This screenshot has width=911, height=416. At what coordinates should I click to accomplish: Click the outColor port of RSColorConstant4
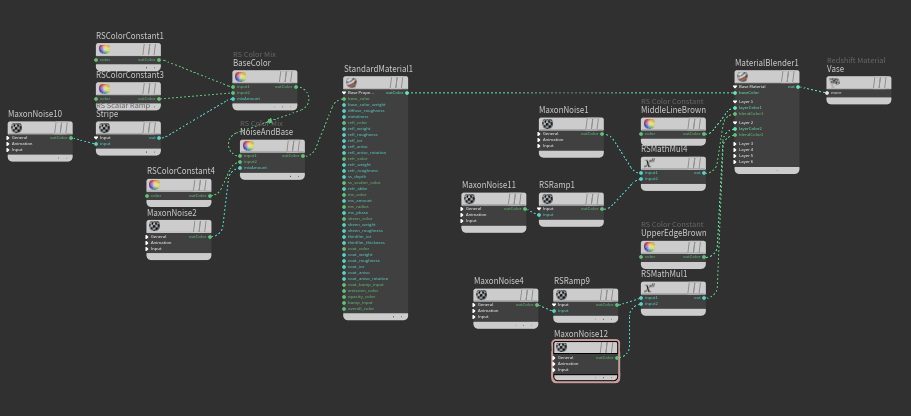pyautogui.click(x=211, y=196)
